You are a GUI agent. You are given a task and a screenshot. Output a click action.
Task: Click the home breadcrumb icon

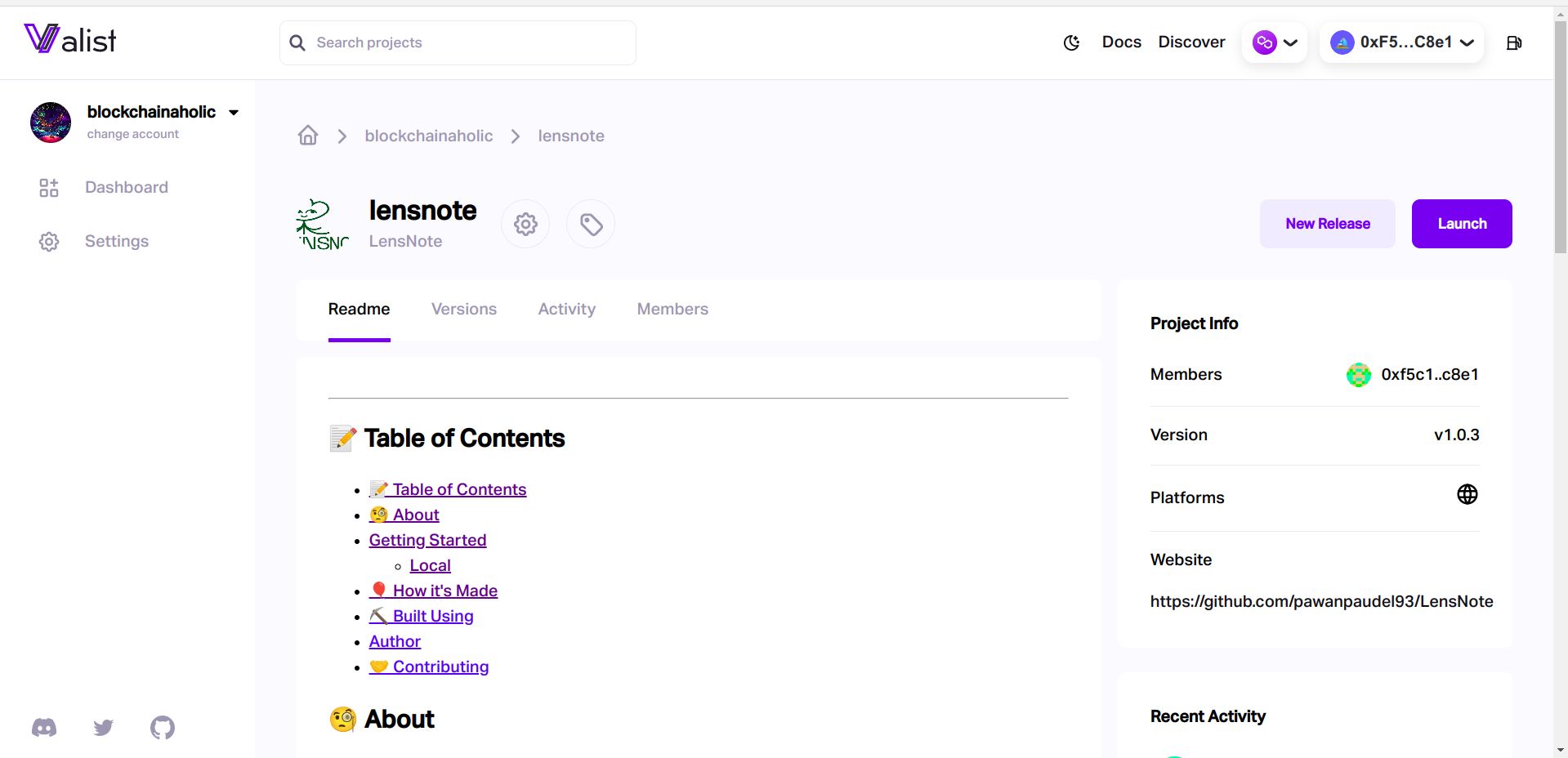pos(308,135)
